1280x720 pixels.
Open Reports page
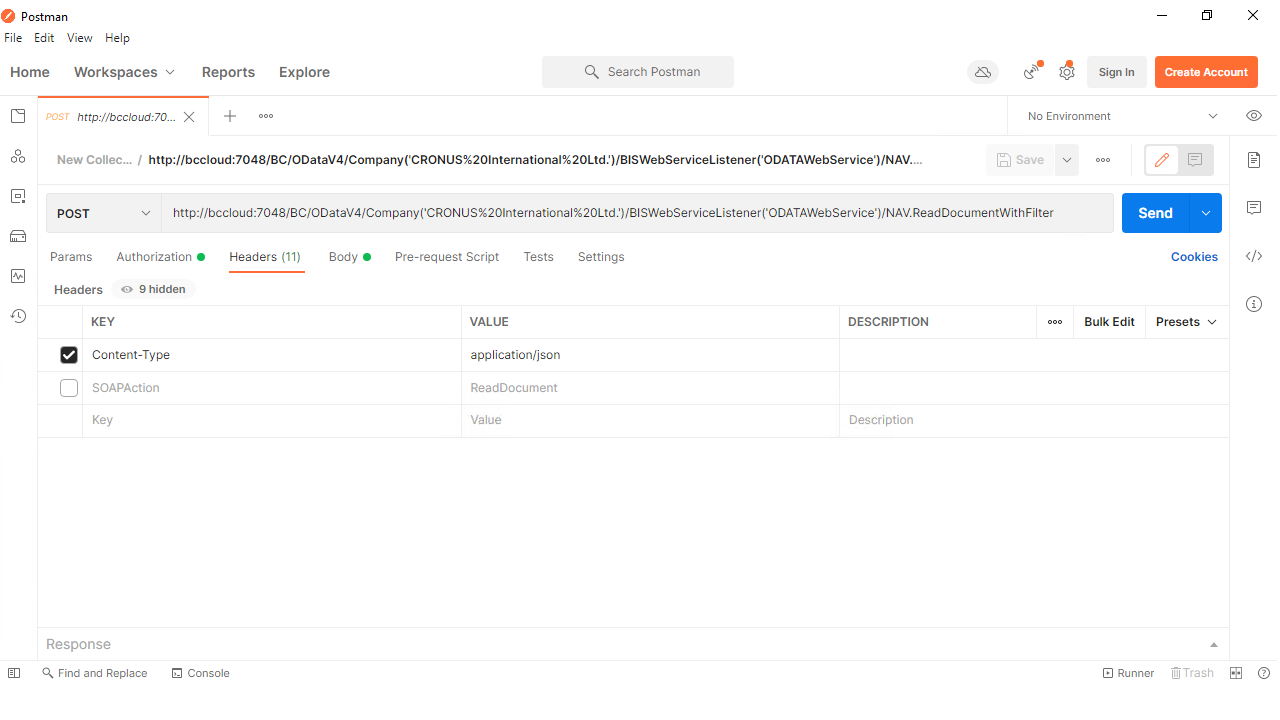(228, 72)
